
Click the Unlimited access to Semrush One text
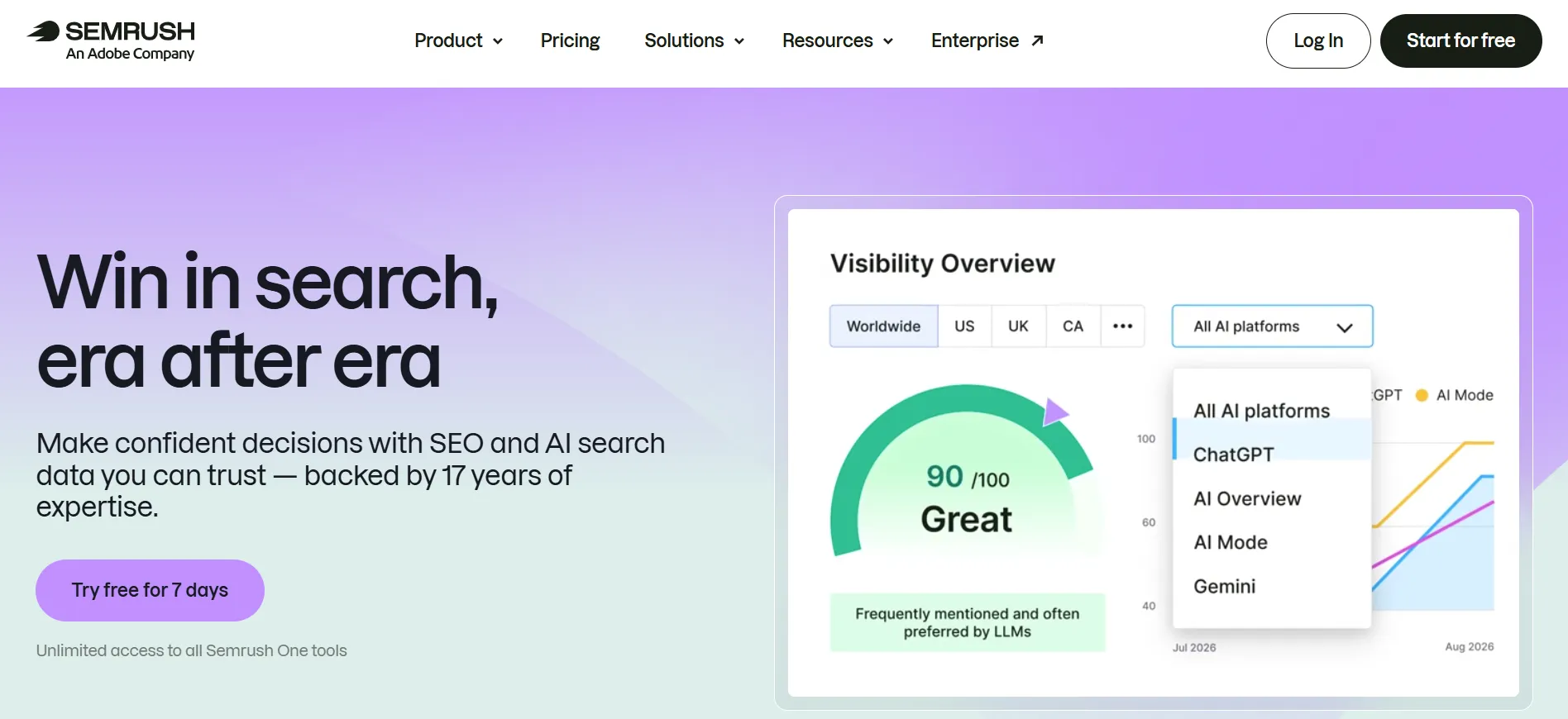point(191,650)
